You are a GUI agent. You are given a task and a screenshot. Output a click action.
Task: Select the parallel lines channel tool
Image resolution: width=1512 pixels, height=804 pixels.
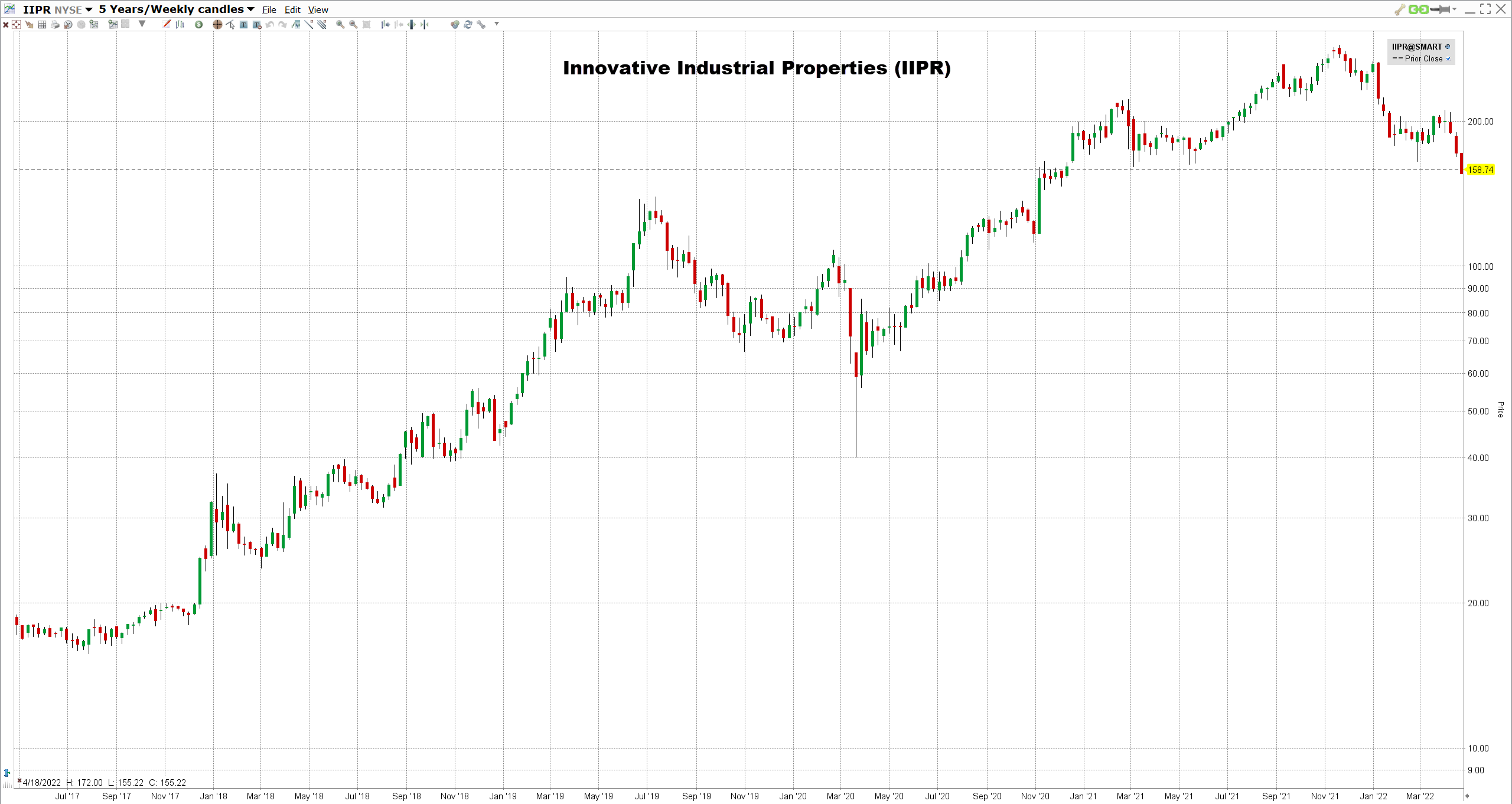pyautogui.click(x=322, y=24)
